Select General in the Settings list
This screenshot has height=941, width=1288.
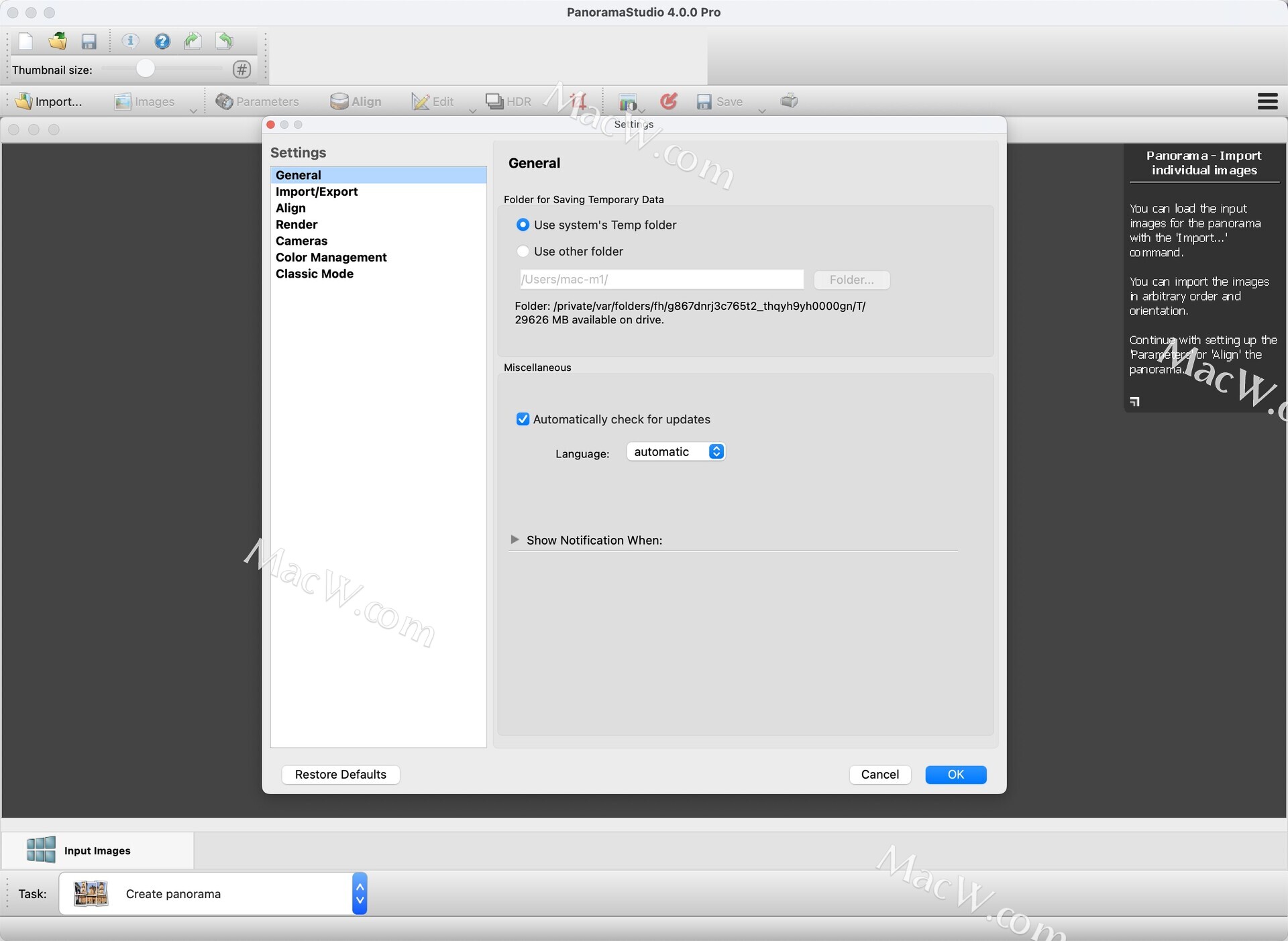(x=378, y=175)
